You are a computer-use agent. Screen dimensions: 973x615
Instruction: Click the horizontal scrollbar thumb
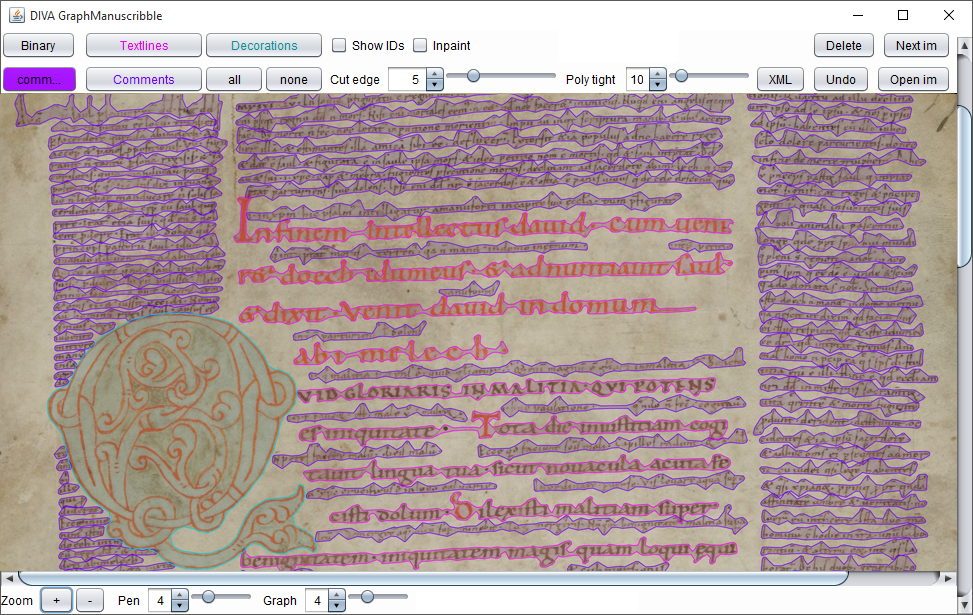click(433, 578)
